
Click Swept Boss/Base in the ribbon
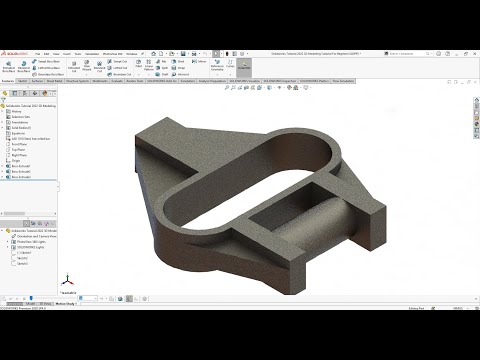(x=46, y=61)
